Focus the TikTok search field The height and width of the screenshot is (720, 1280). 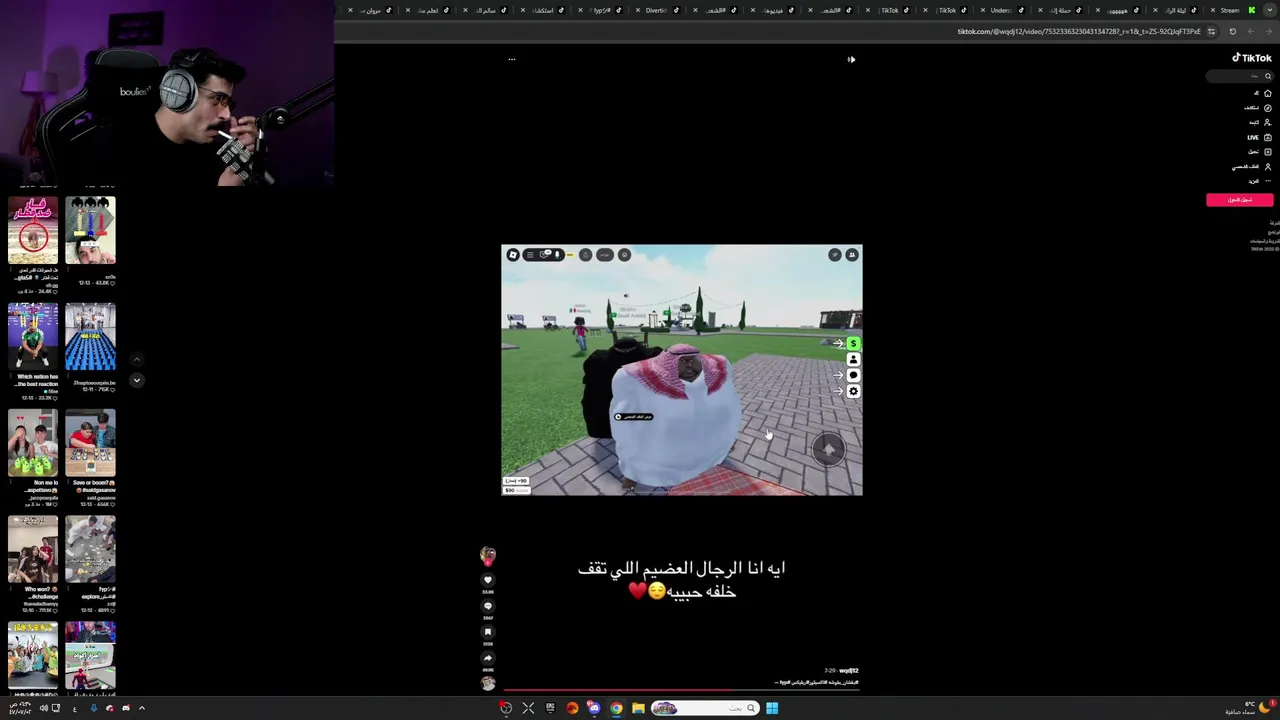(1240, 76)
